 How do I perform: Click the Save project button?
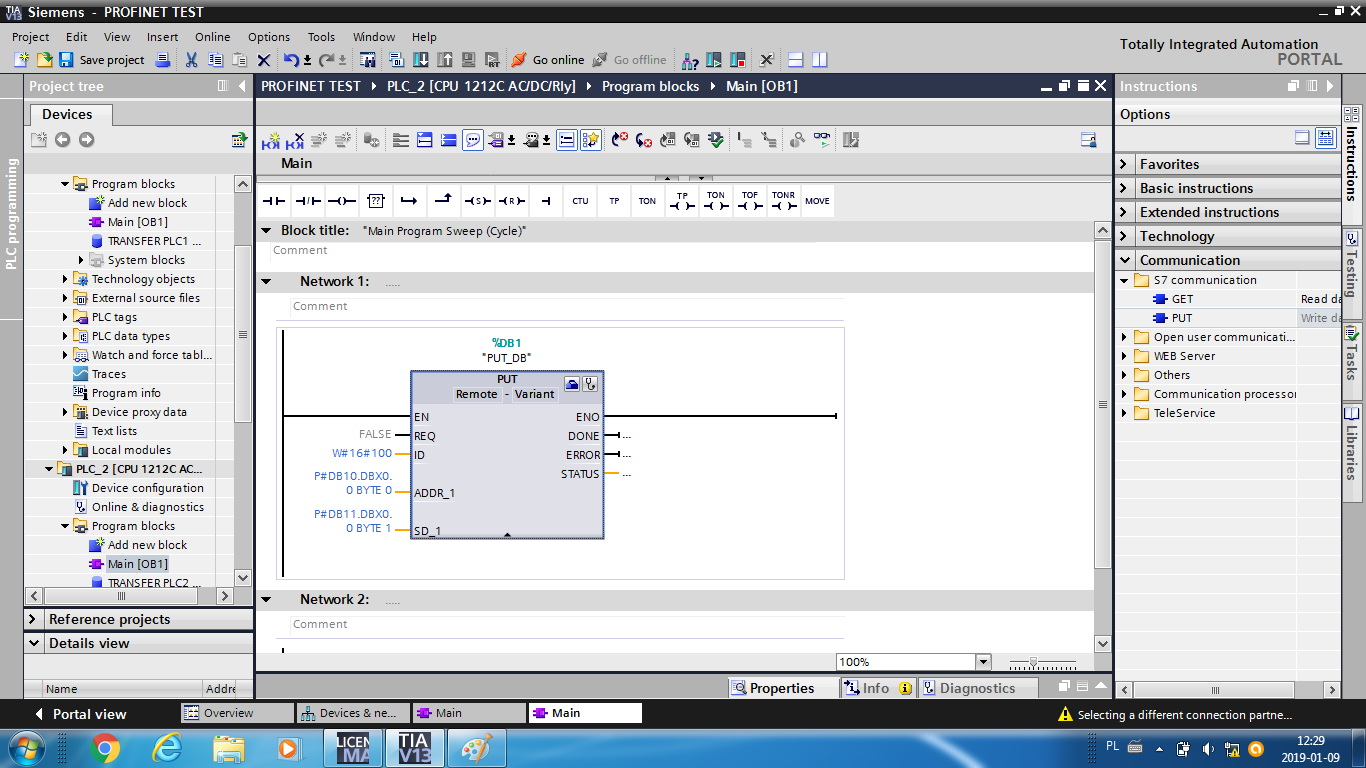(102, 60)
